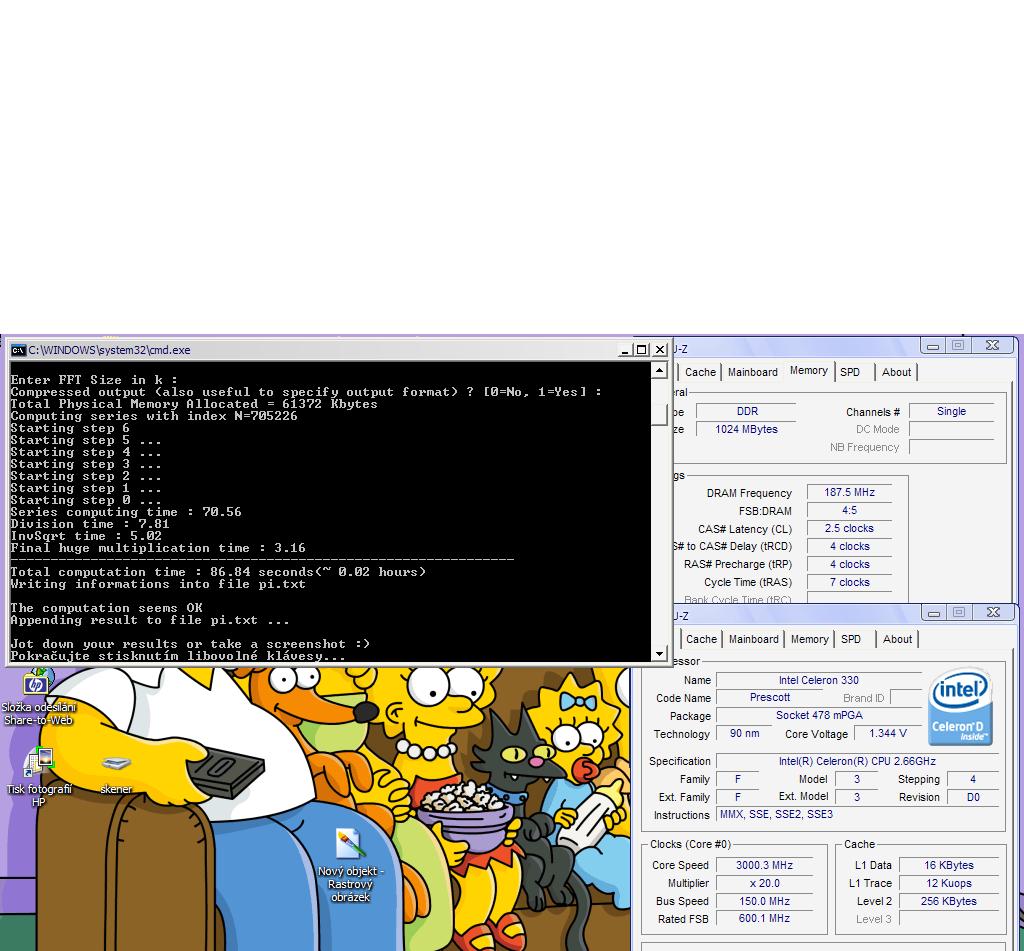Viewport: 1024px width, 951px height.
Task: Click the Rated FSB 600.1 MHz value
Action: 764,918
